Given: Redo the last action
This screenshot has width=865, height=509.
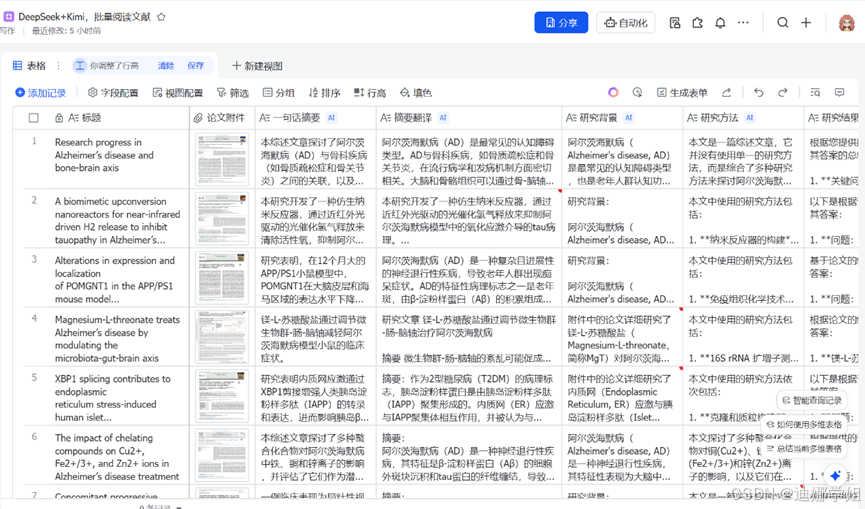Looking at the screenshot, I should [x=783, y=92].
